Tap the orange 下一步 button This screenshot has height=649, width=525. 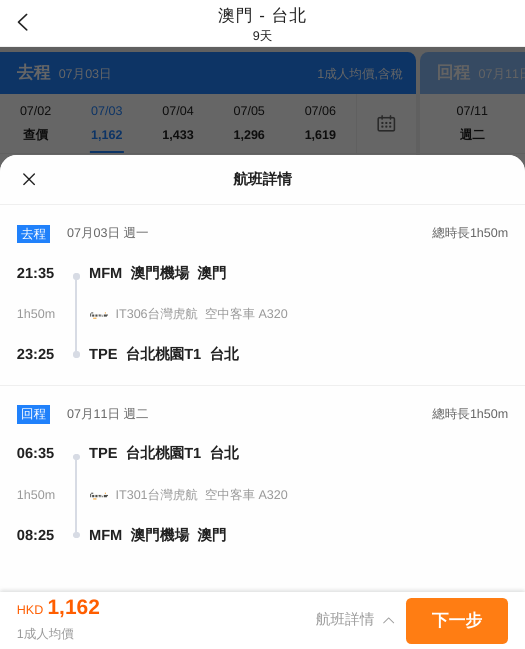point(457,620)
